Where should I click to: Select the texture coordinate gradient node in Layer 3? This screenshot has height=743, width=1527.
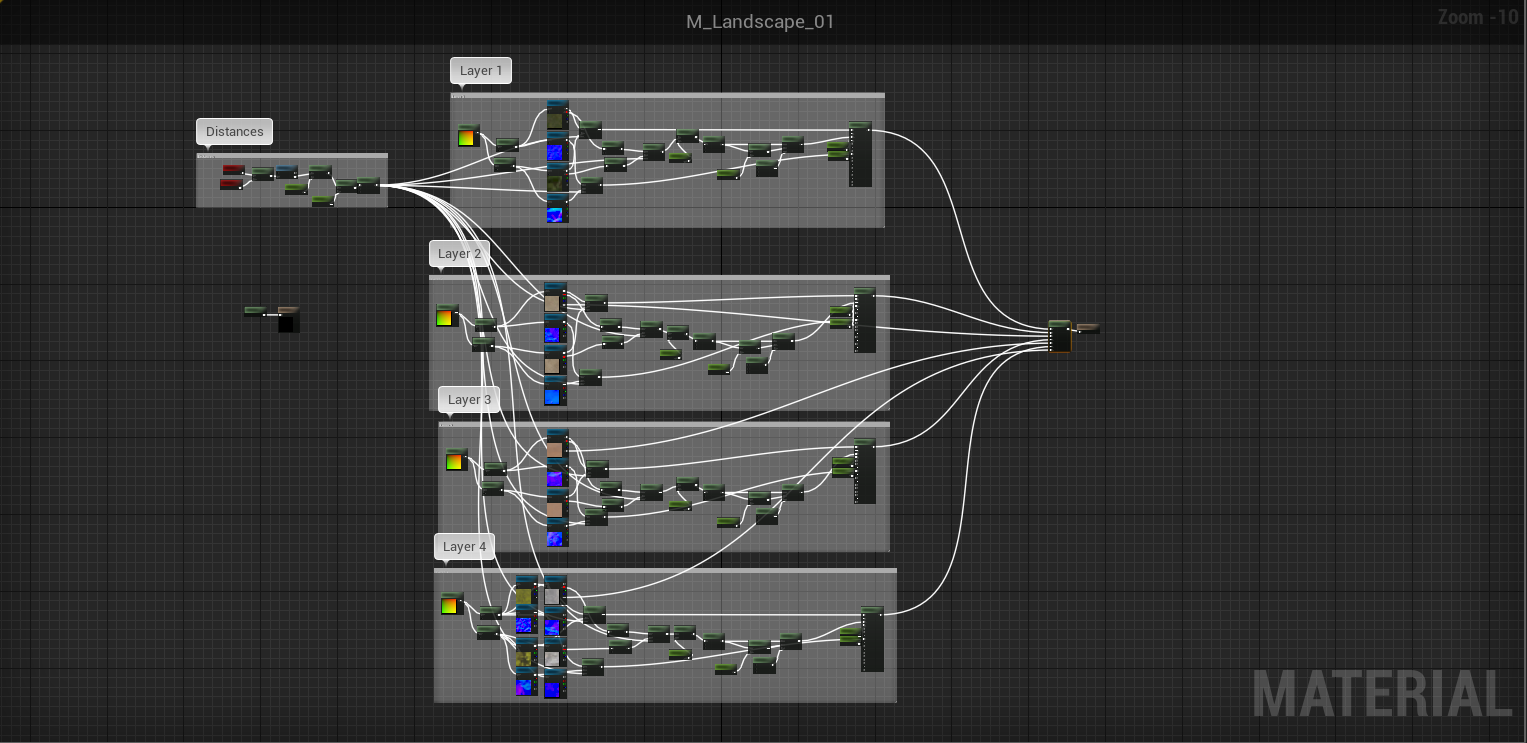pos(456,460)
